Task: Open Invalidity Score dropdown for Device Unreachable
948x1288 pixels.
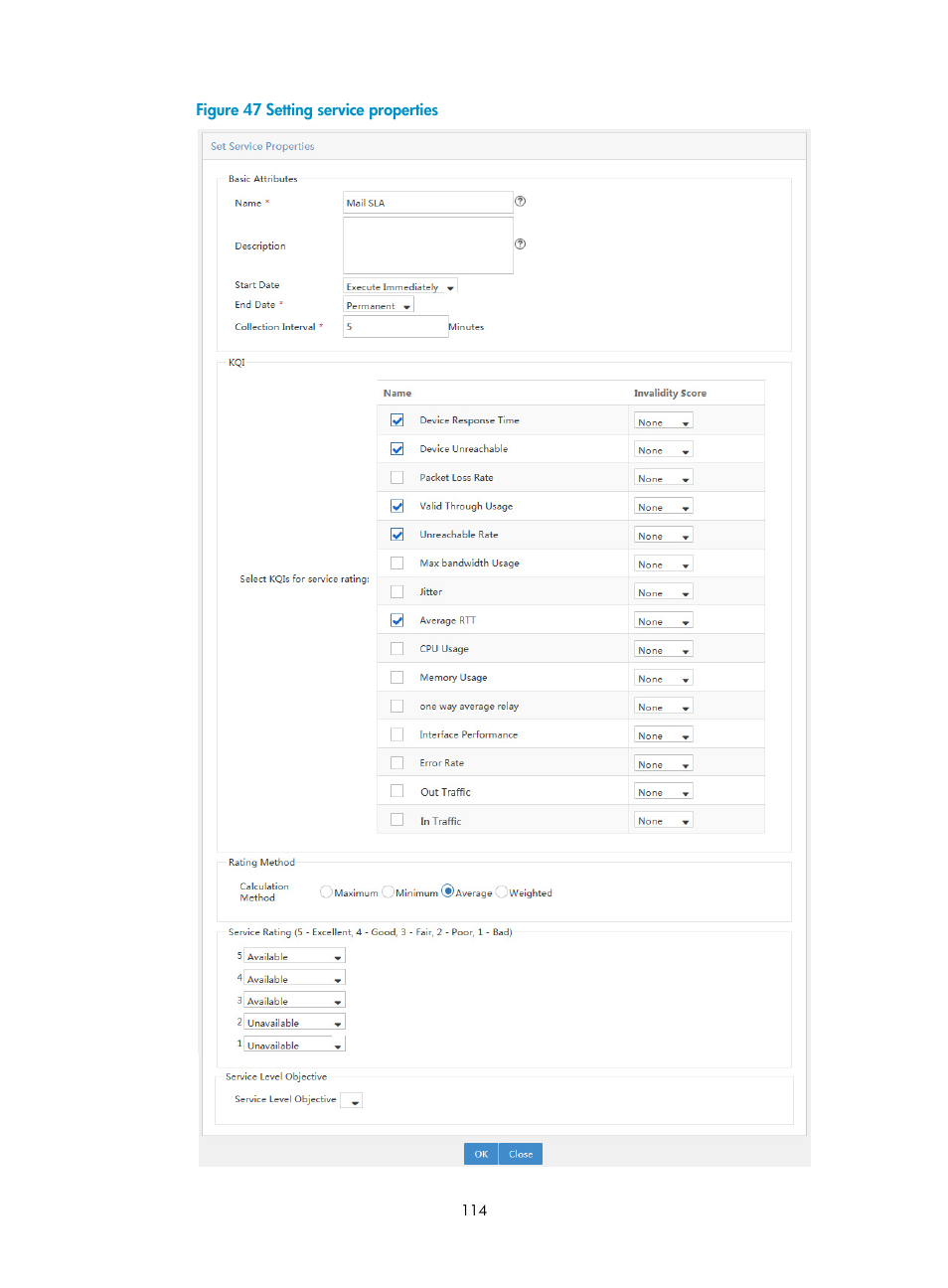Action: 664,450
